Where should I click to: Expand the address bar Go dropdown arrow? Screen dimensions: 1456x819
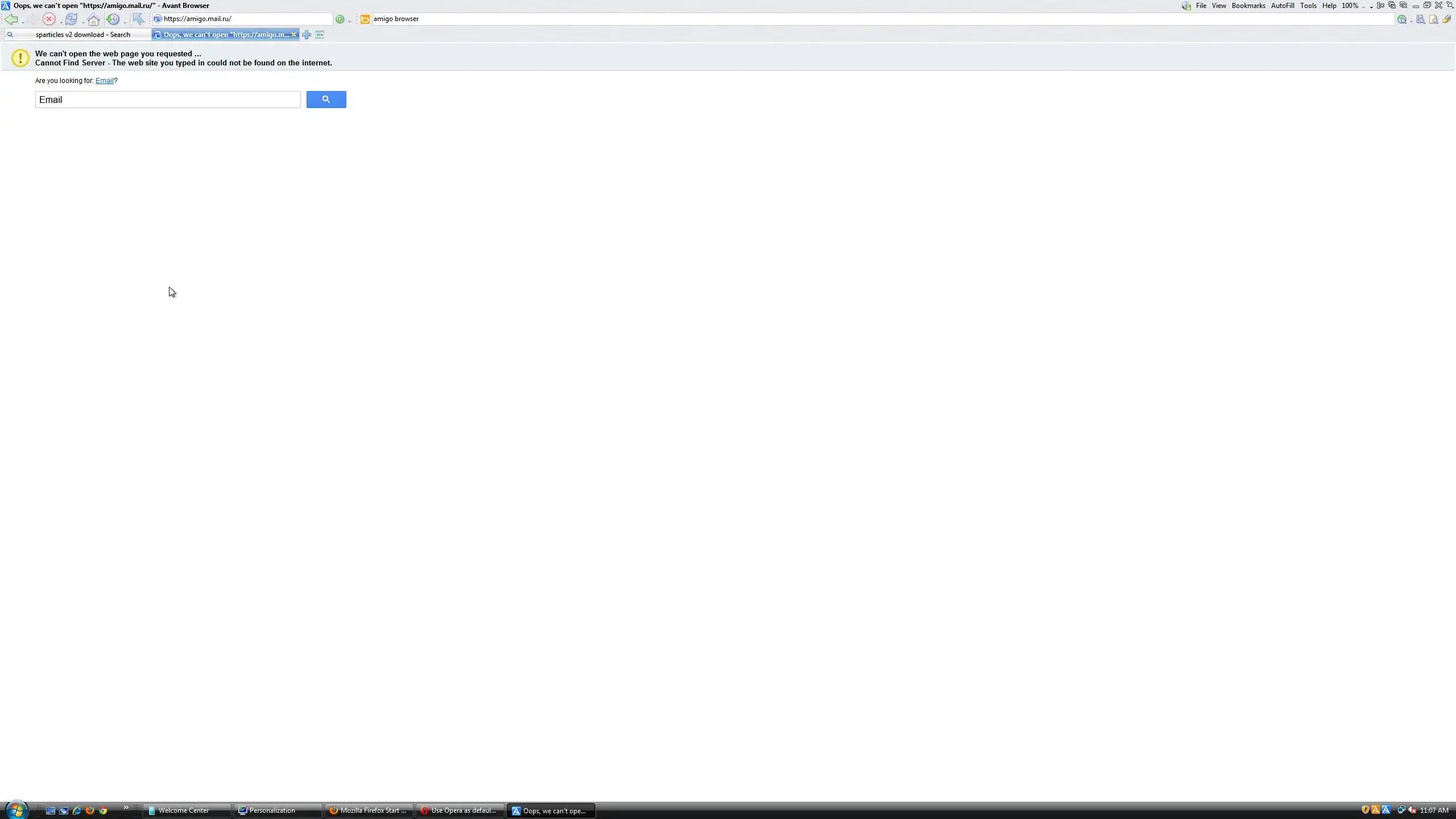349,20
